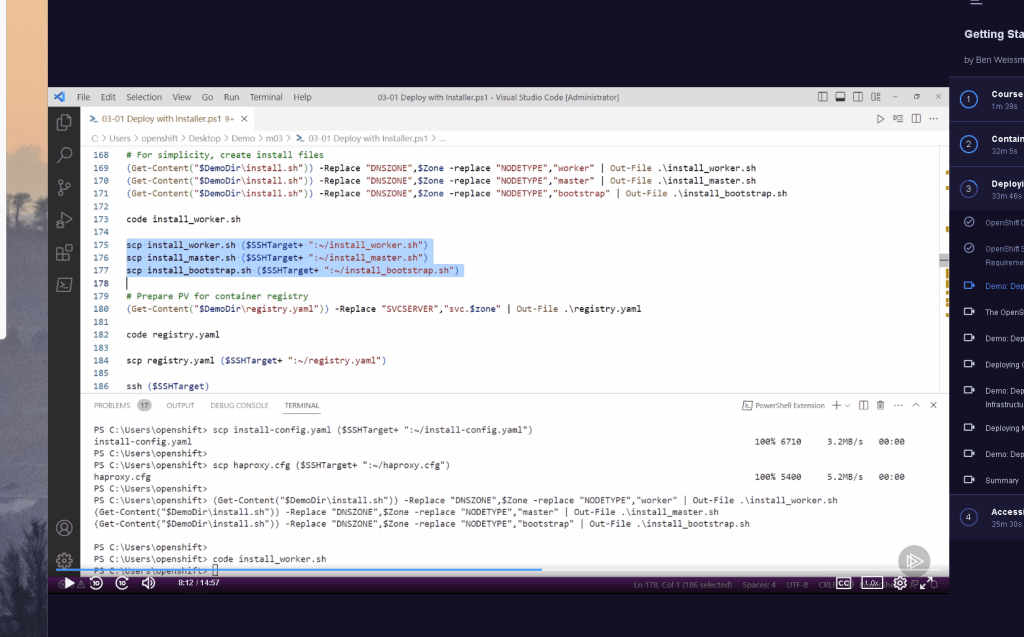Open the PowerShell sidebar icon
Screen dimensions: 1024x637
coord(64,285)
